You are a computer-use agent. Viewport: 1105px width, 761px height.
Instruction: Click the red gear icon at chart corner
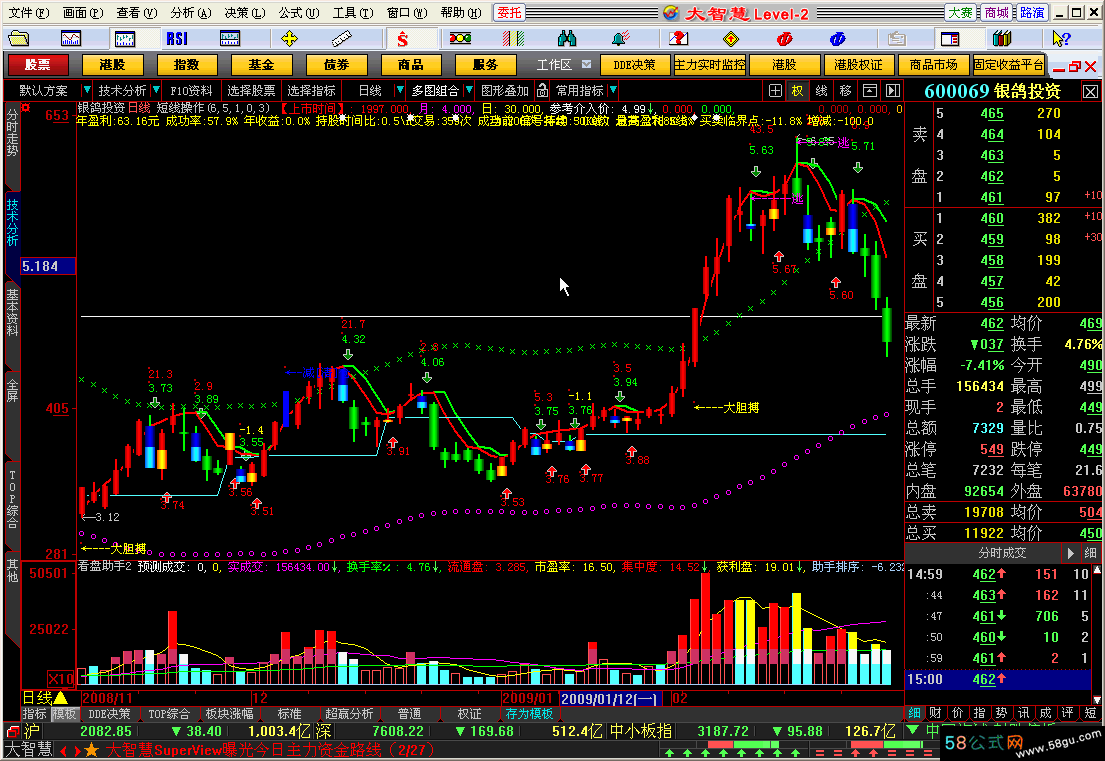pyautogui.click(x=26, y=108)
